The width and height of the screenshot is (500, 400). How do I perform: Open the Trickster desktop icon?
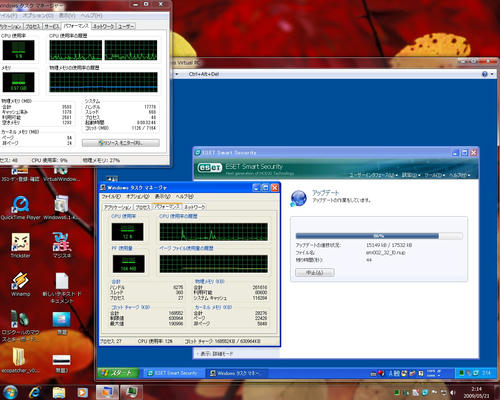21,246
